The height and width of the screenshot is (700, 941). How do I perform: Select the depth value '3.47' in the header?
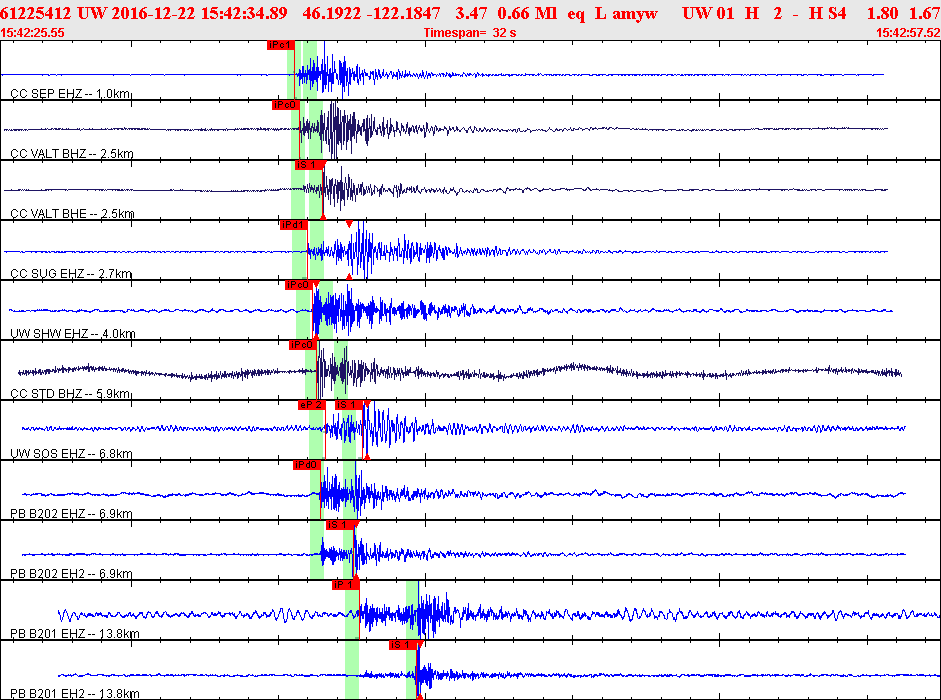point(471,13)
